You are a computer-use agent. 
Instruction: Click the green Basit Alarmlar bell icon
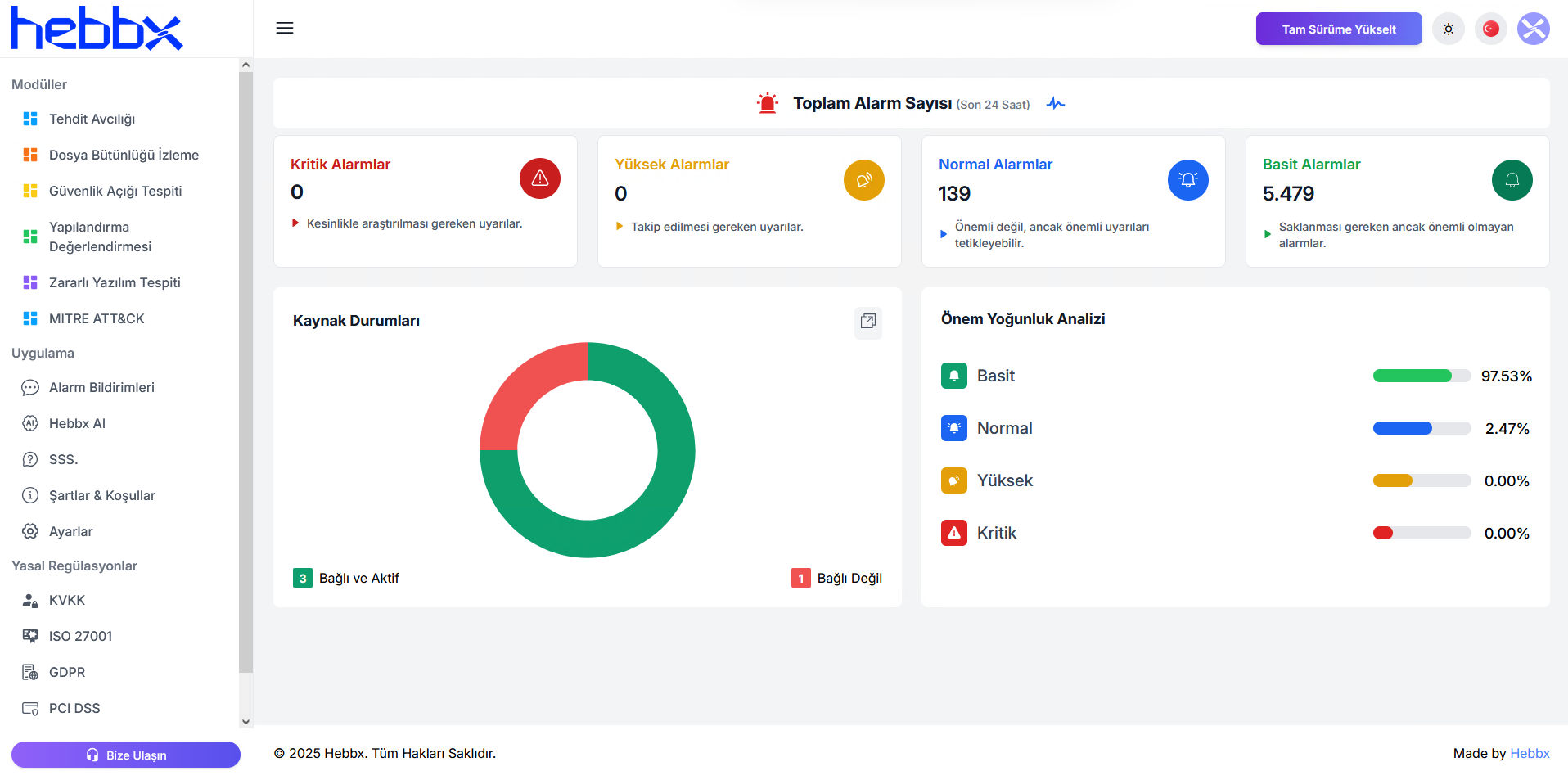point(1512,180)
